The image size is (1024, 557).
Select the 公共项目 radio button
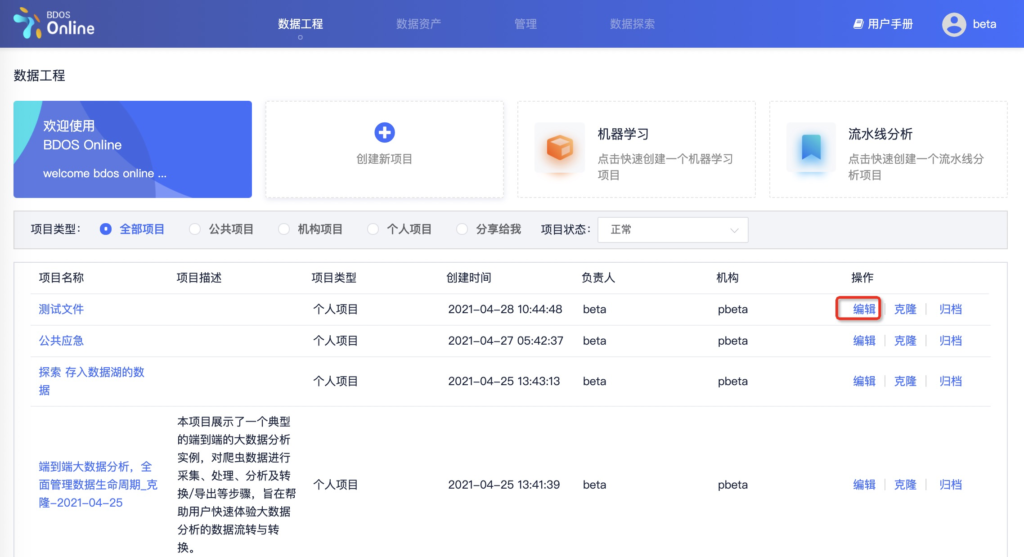195,229
